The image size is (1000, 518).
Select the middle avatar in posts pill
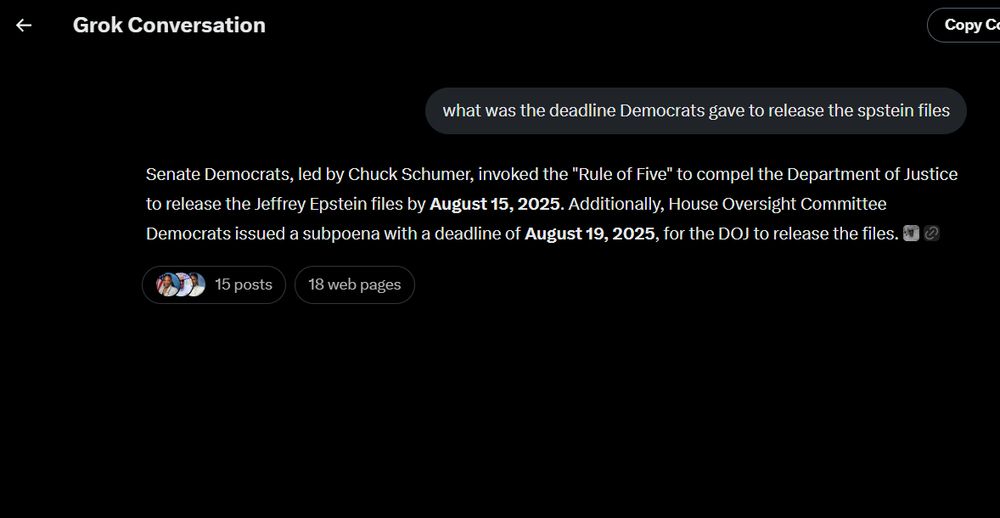[182, 285]
